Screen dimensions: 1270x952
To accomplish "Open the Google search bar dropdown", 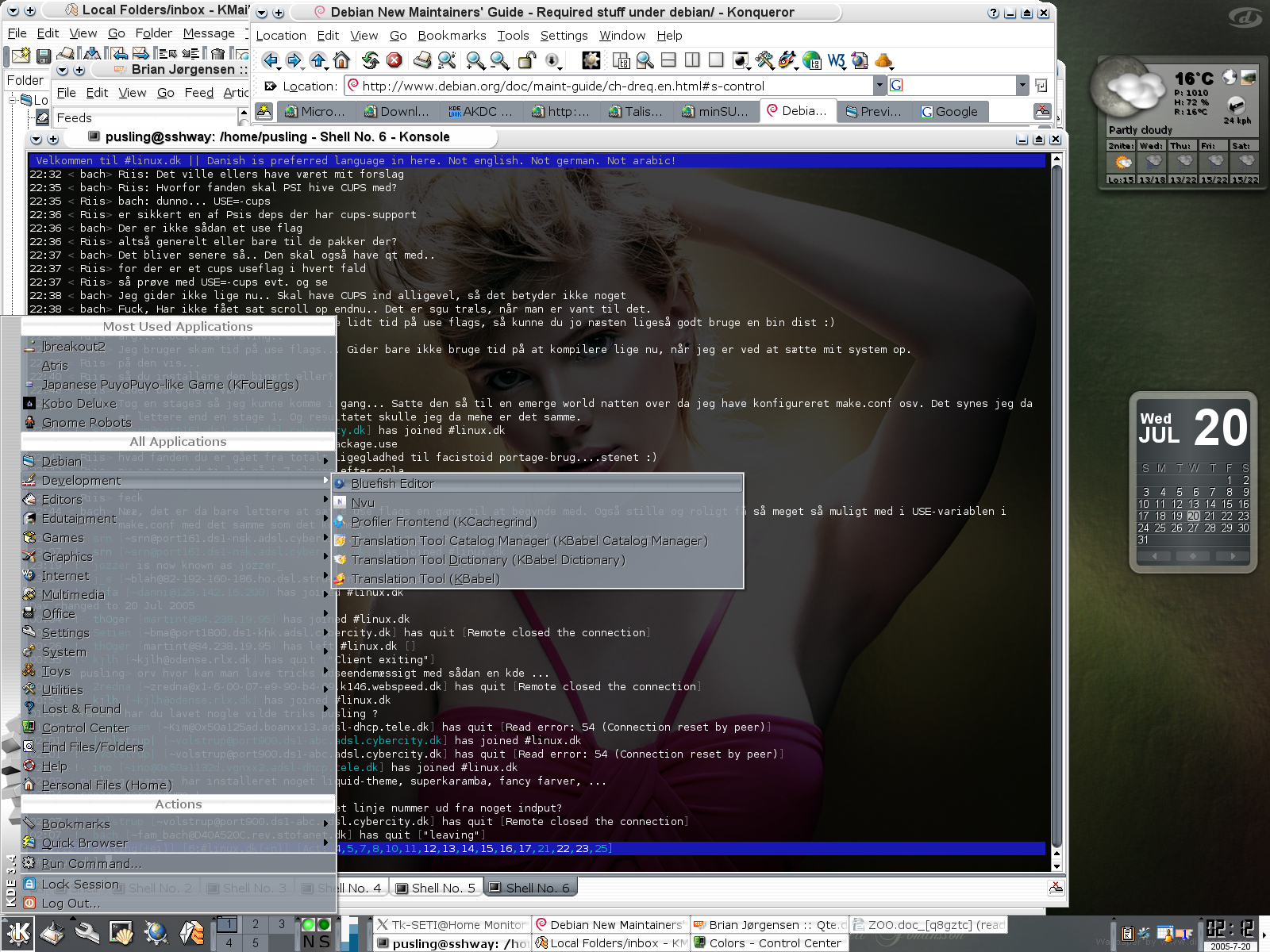I will coord(1022,86).
